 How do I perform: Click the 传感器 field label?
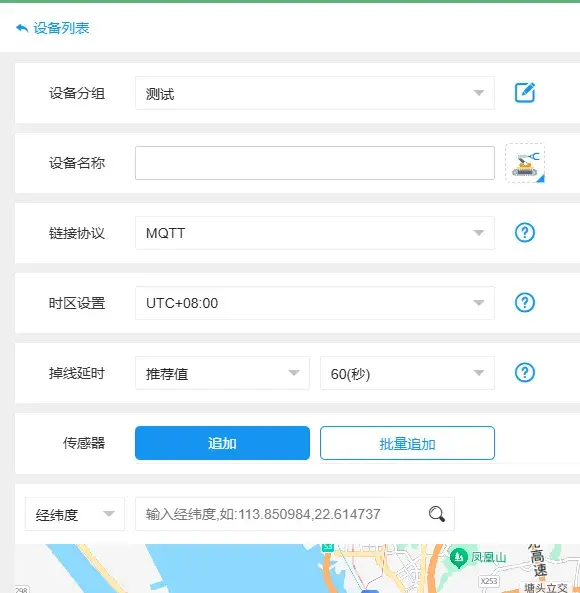[84, 443]
